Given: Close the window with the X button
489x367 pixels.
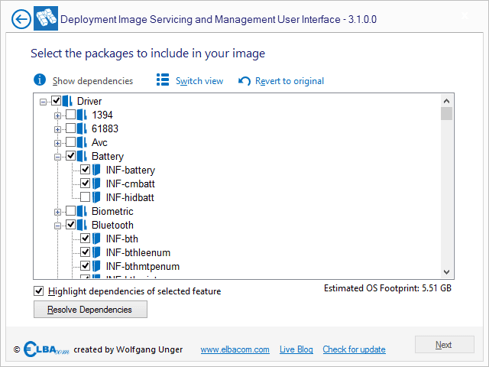Looking at the screenshot, I should point(465,15).
